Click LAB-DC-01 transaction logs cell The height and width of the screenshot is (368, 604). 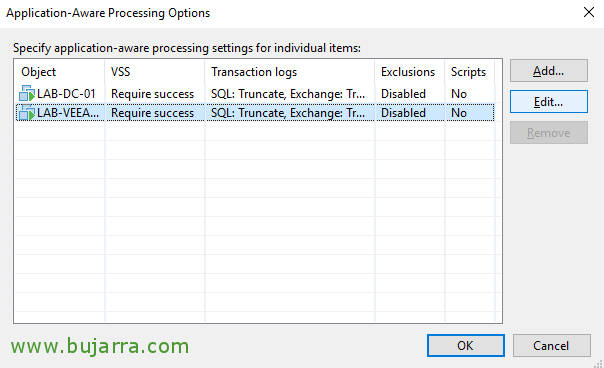click(288, 94)
